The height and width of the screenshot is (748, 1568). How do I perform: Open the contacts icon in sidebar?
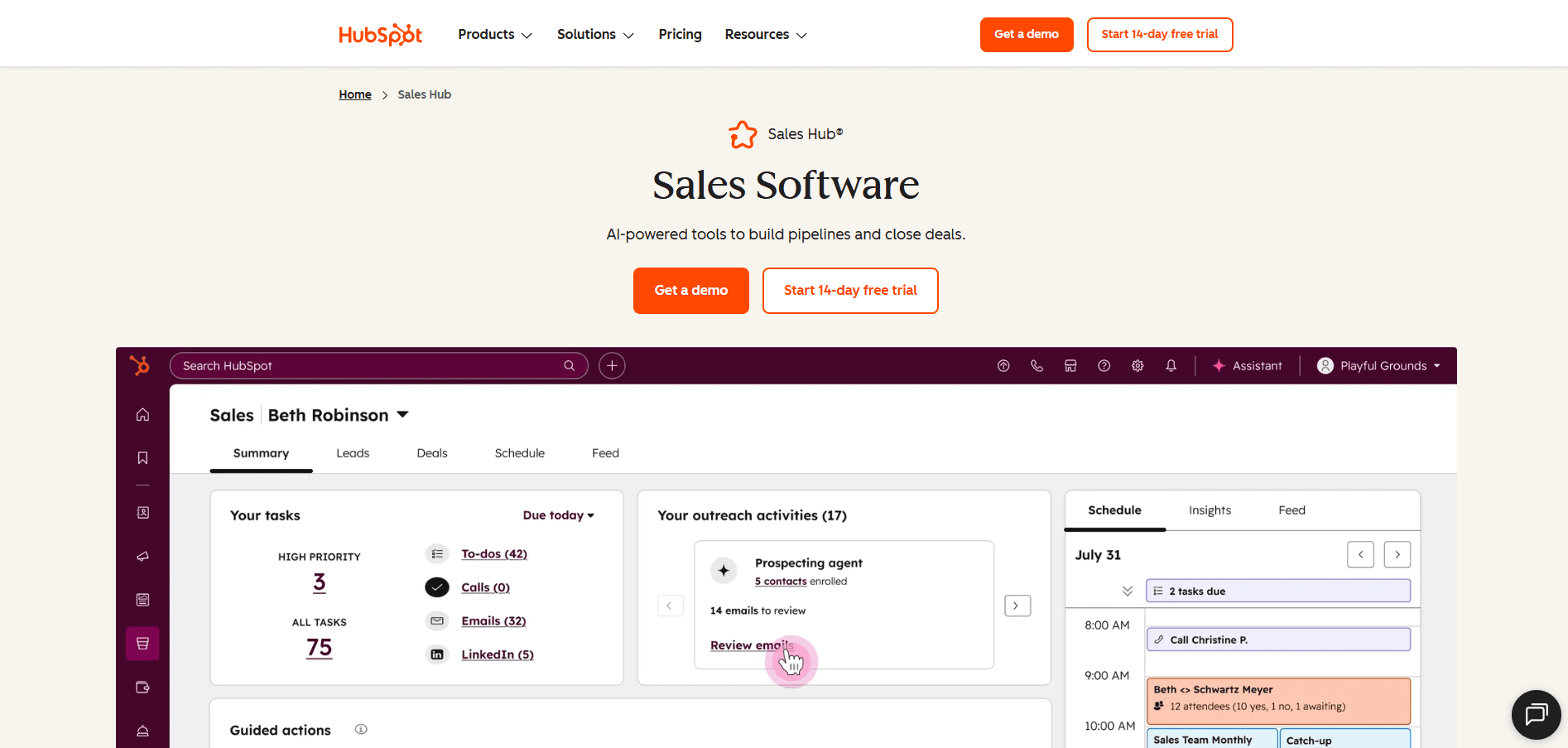point(142,513)
